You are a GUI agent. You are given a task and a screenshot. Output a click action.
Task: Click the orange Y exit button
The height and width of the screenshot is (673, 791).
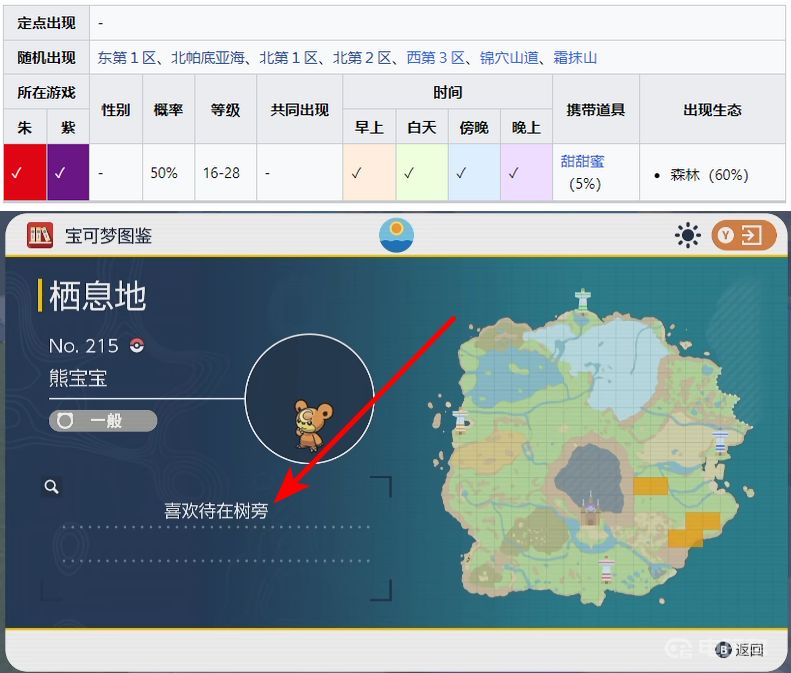(x=744, y=235)
